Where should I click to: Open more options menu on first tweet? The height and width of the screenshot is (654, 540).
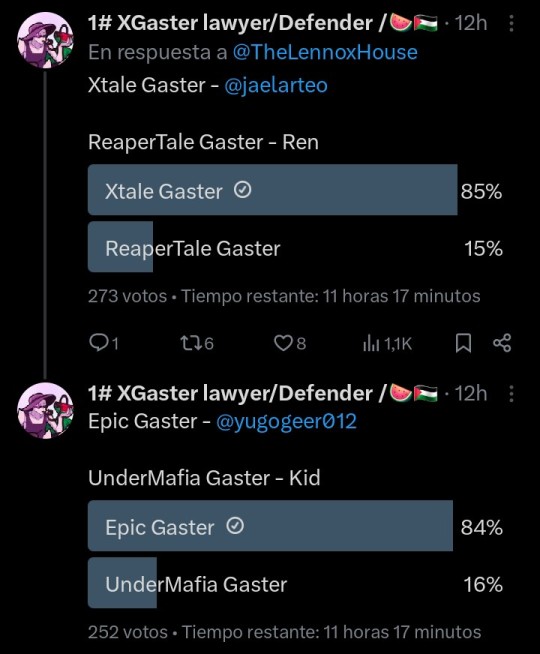(511, 23)
